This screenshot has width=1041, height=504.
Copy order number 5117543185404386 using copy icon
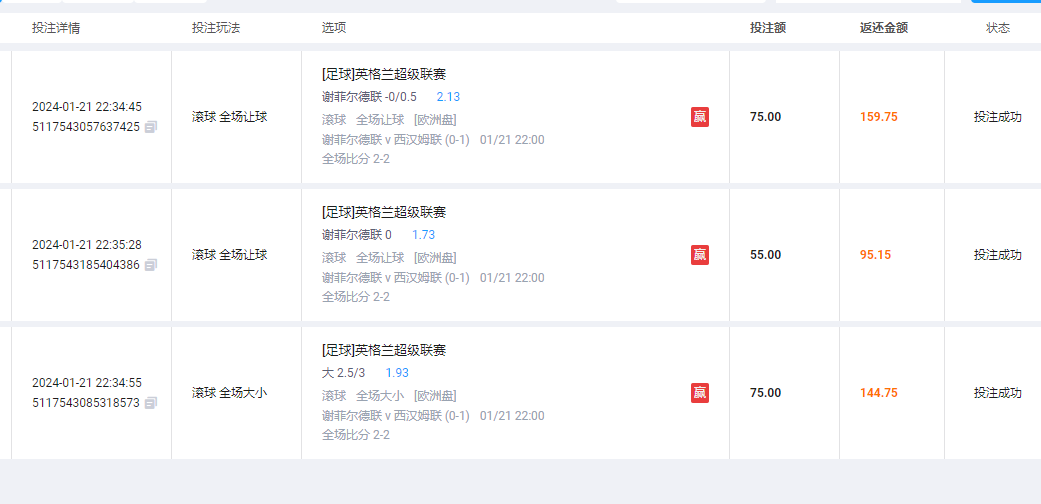[151, 265]
